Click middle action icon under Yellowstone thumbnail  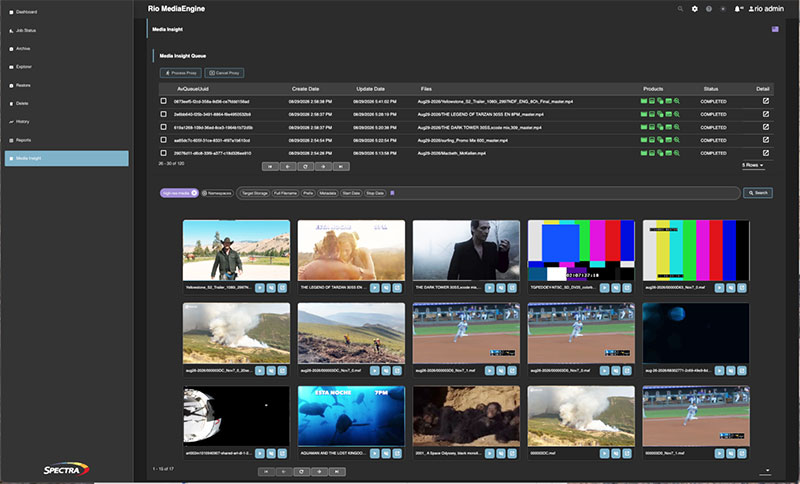(x=271, y=288)
